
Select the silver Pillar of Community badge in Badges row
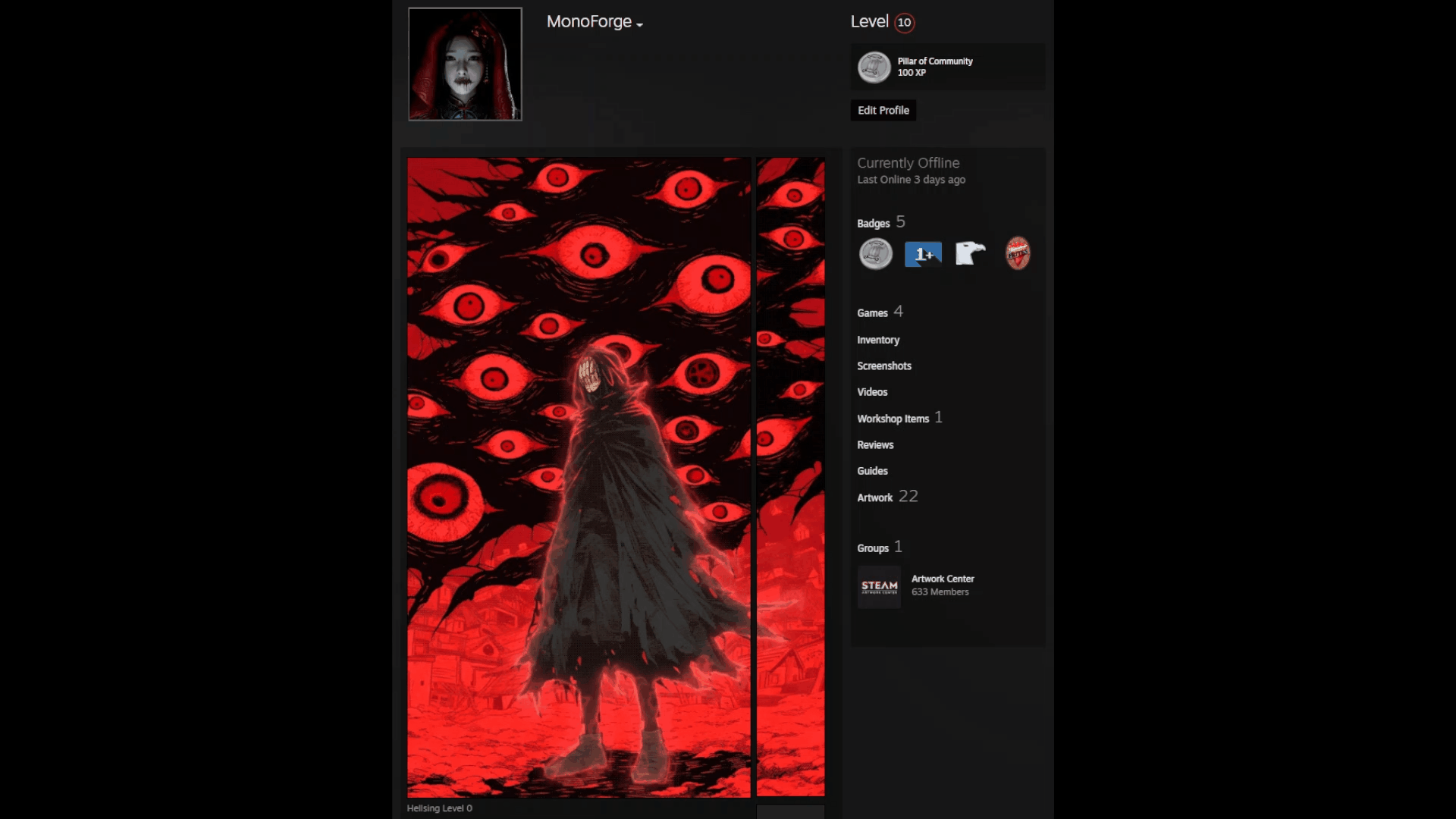coord(876,254)
